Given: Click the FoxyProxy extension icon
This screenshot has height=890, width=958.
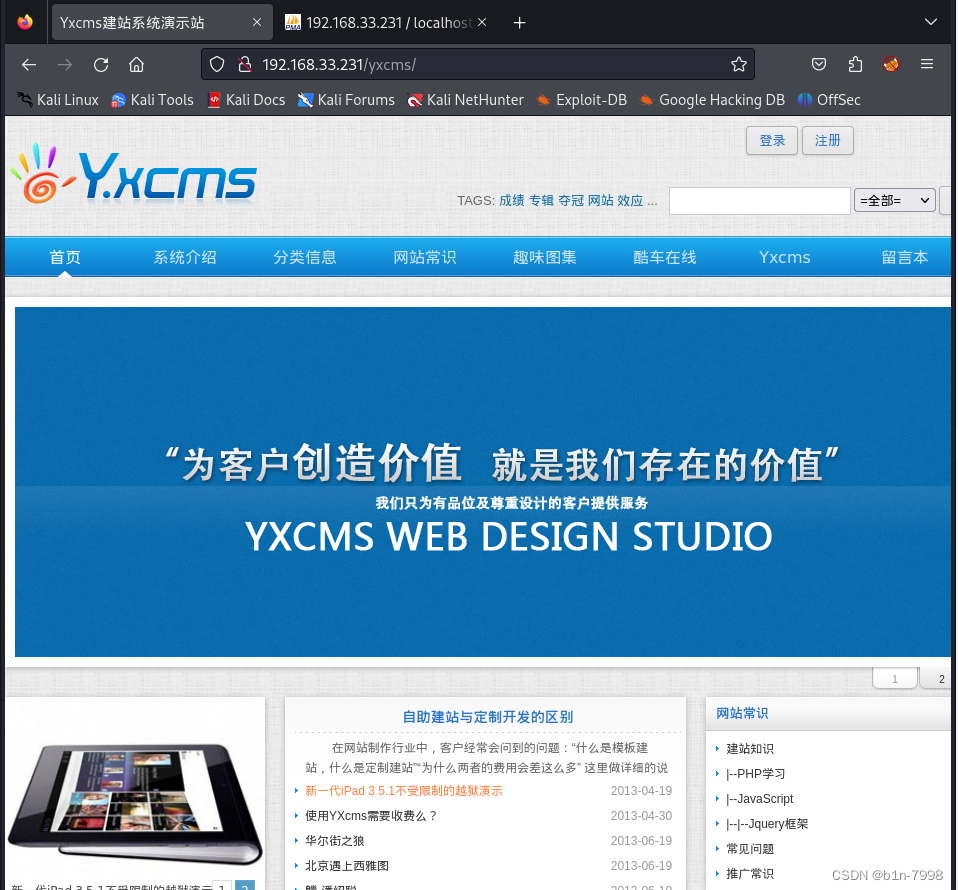Looking at the screenshot, I should click(891, 64).
